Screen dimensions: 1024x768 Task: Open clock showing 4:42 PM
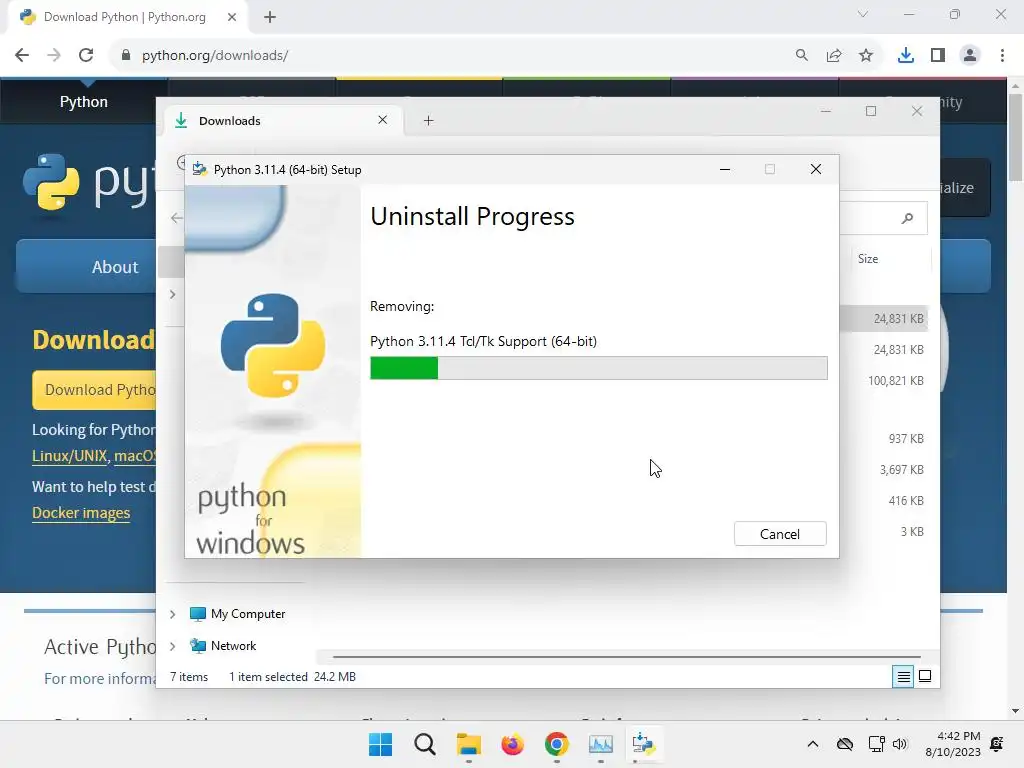click(x=953, y=744)
